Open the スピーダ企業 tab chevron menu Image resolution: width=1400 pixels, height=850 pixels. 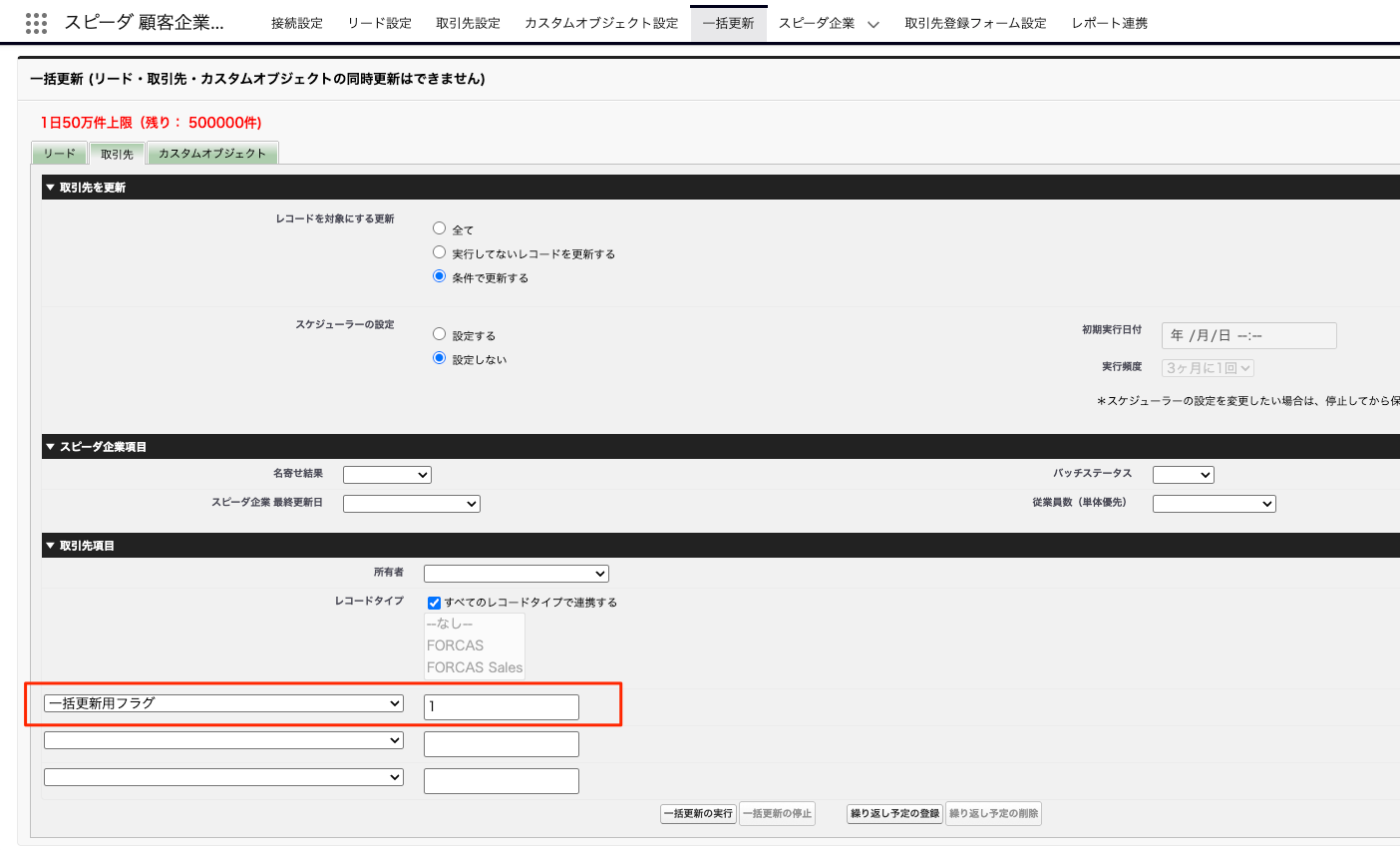[x=874, y=24]
